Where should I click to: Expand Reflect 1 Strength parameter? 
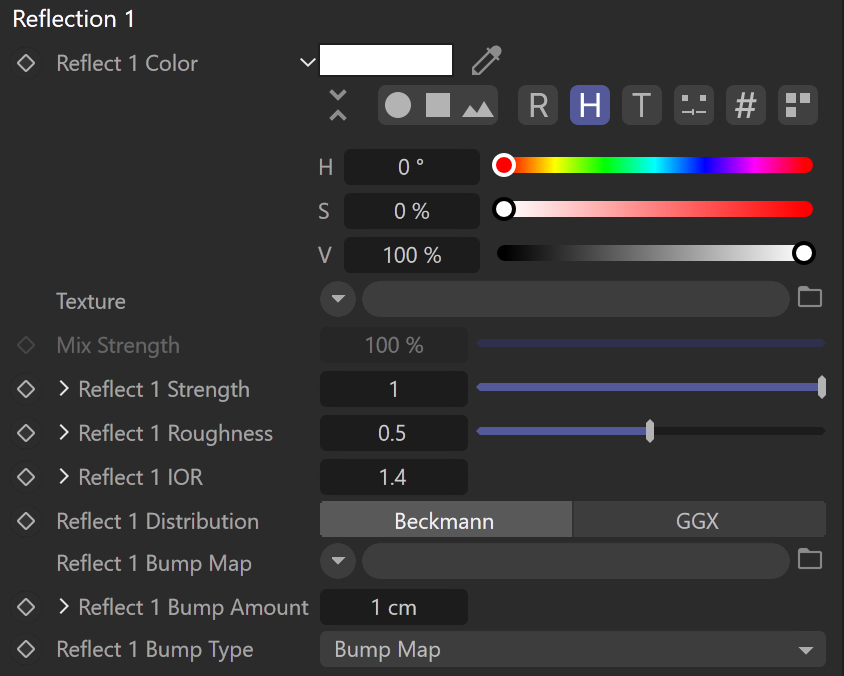tap(64, 389)
